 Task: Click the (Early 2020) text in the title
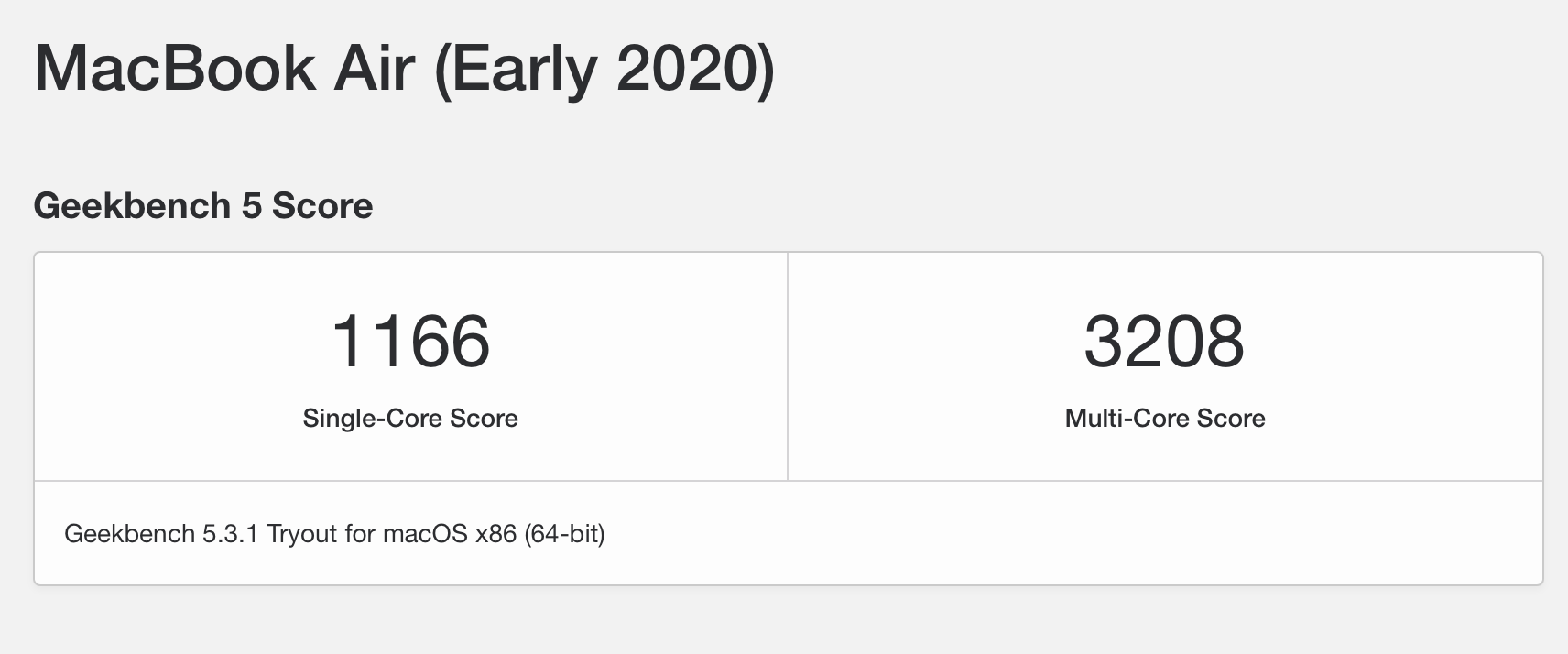click(x=604, y=70)
